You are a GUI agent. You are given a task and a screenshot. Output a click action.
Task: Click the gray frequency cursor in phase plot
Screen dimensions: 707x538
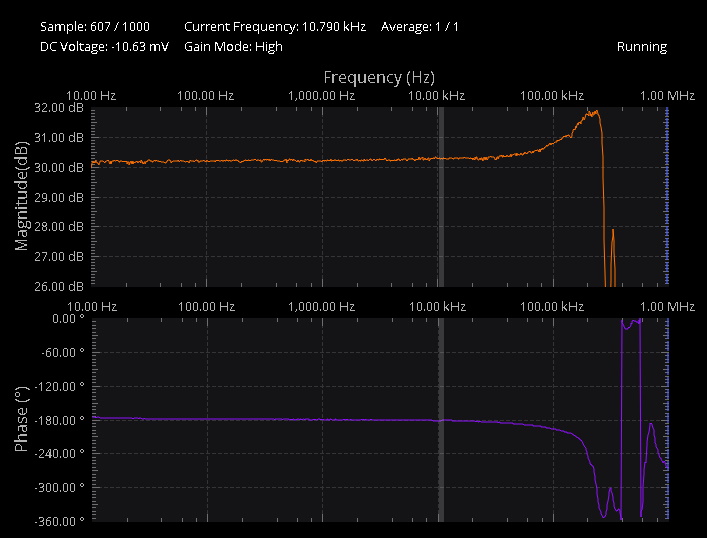tap(440, 420)
